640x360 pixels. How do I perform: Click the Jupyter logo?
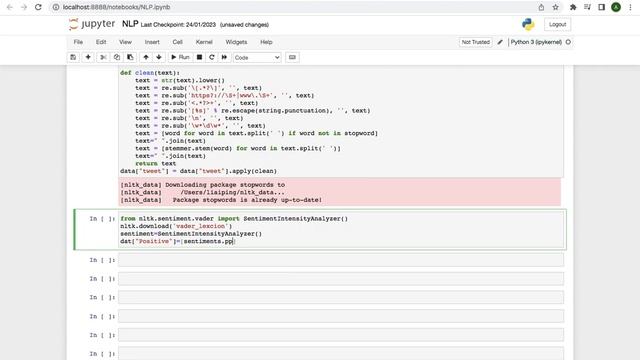tap(92, 24)
